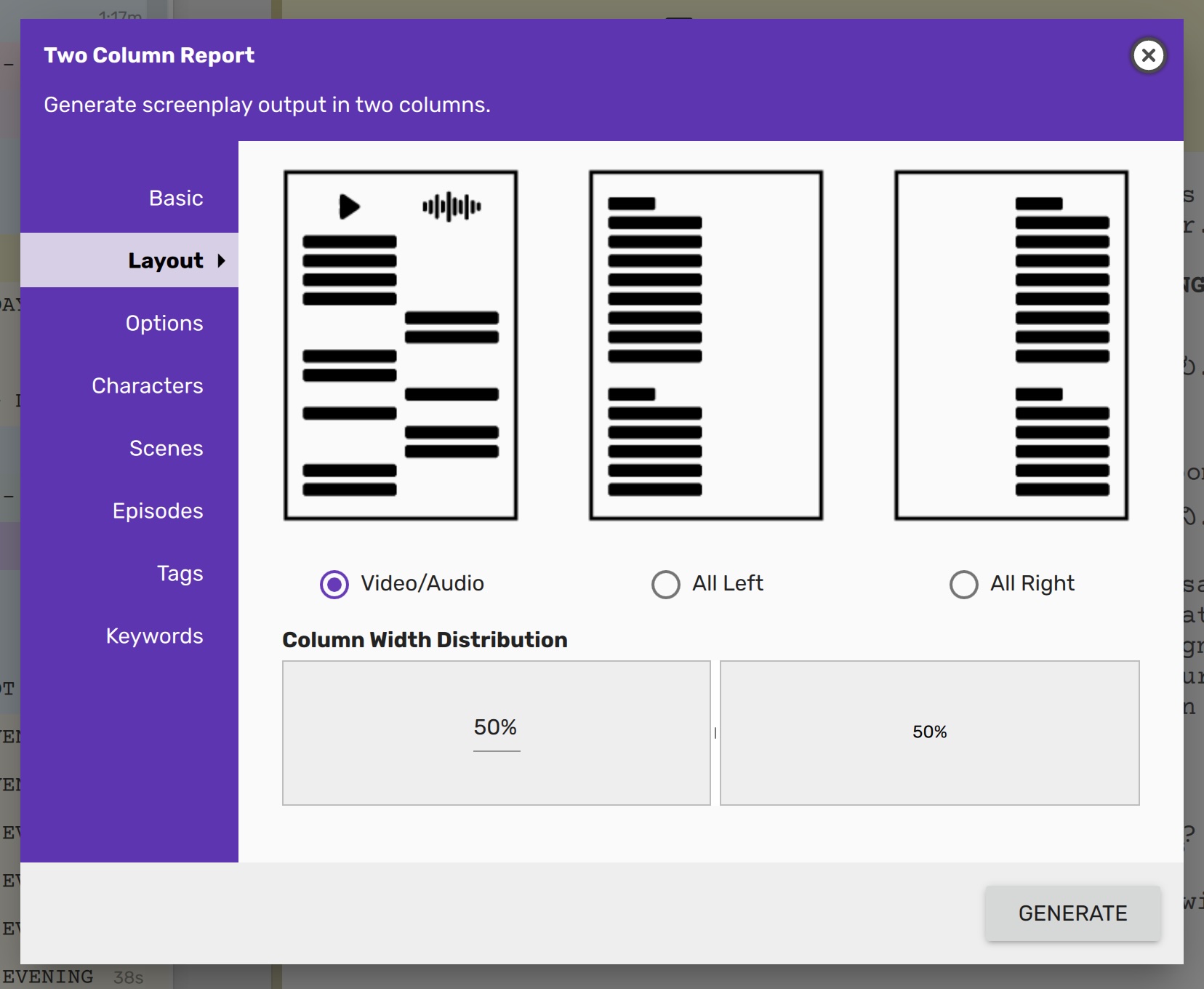Viewport: 1204px width, 989px height.
Task: Choose the All Right radio option
Action: click(963, 584)
